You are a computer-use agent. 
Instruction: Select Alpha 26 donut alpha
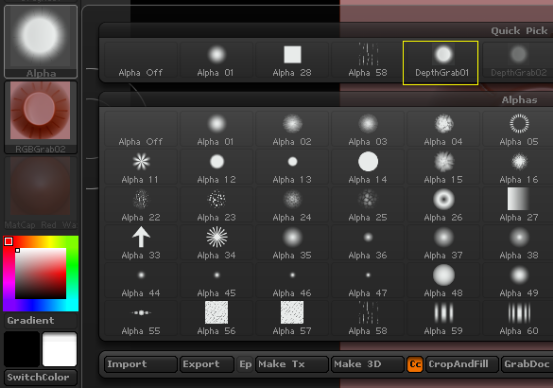(443, 205)
